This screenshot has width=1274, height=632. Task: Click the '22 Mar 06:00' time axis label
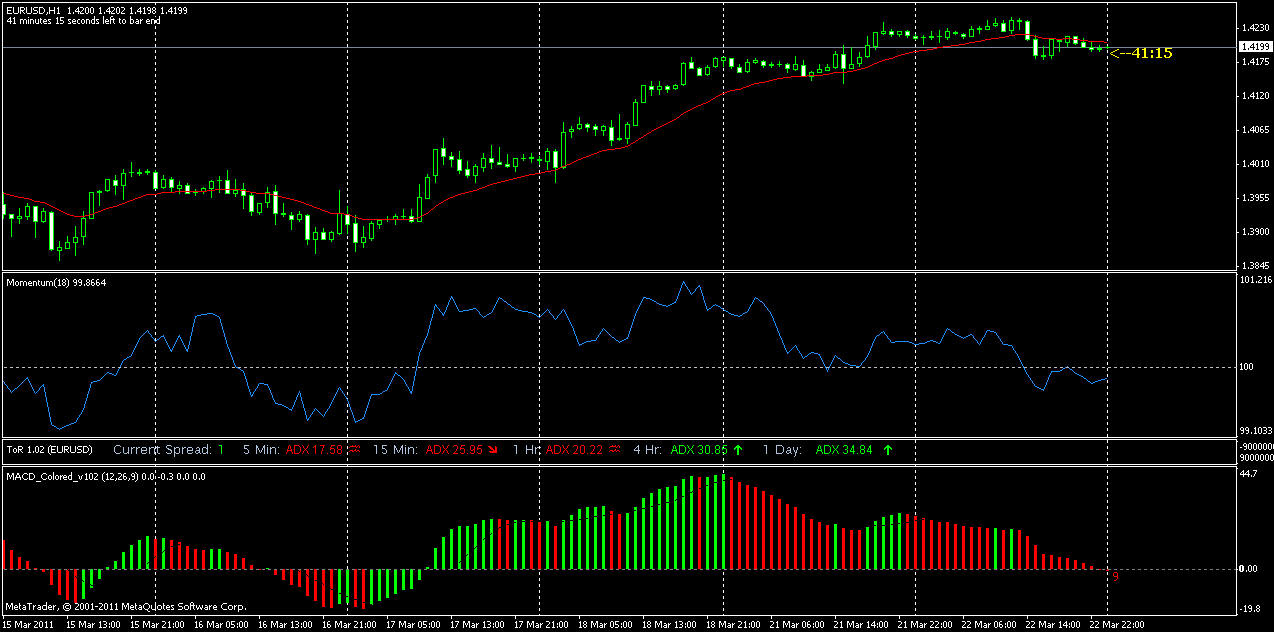pos(989,625)
